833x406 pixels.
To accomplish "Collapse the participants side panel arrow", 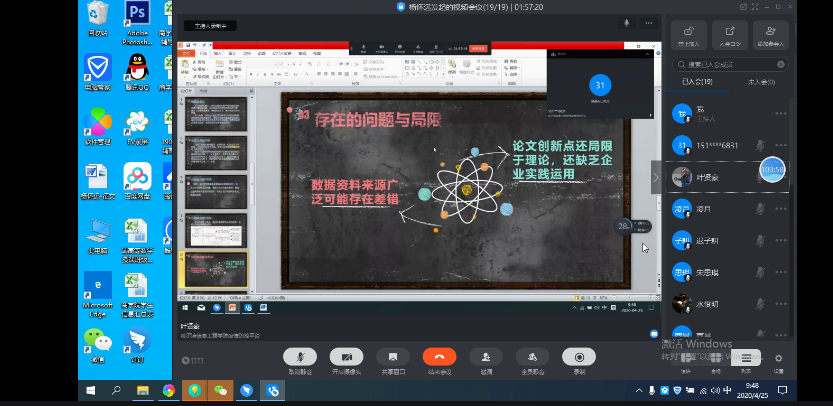I will tap(656, 177).
